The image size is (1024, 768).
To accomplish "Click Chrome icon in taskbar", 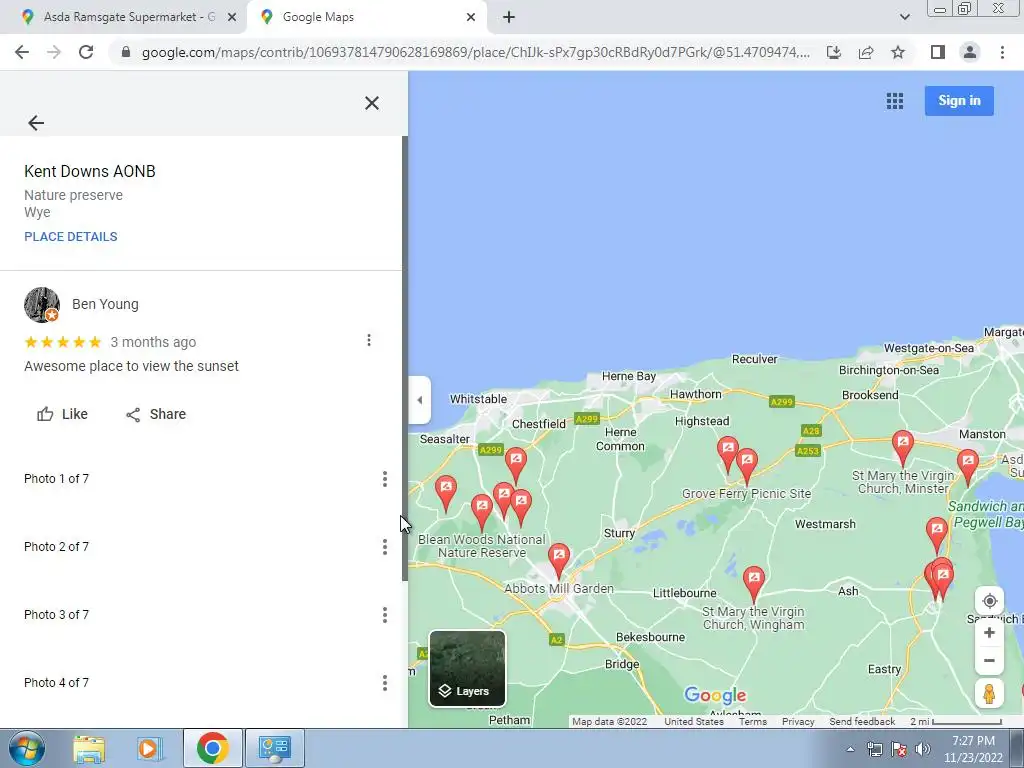I will click(x=212, y=748).
